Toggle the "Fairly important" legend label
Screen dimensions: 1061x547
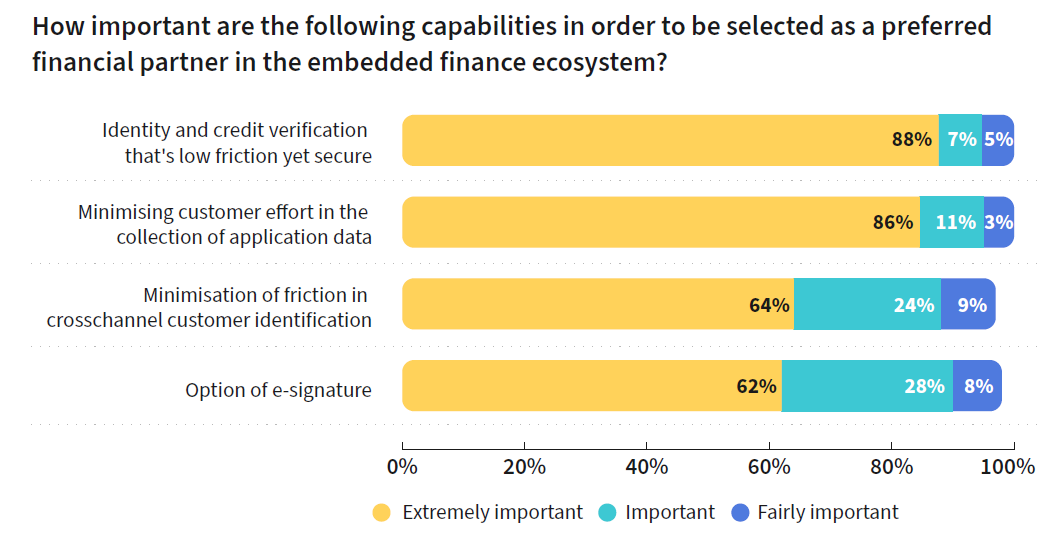pos(827,513)
